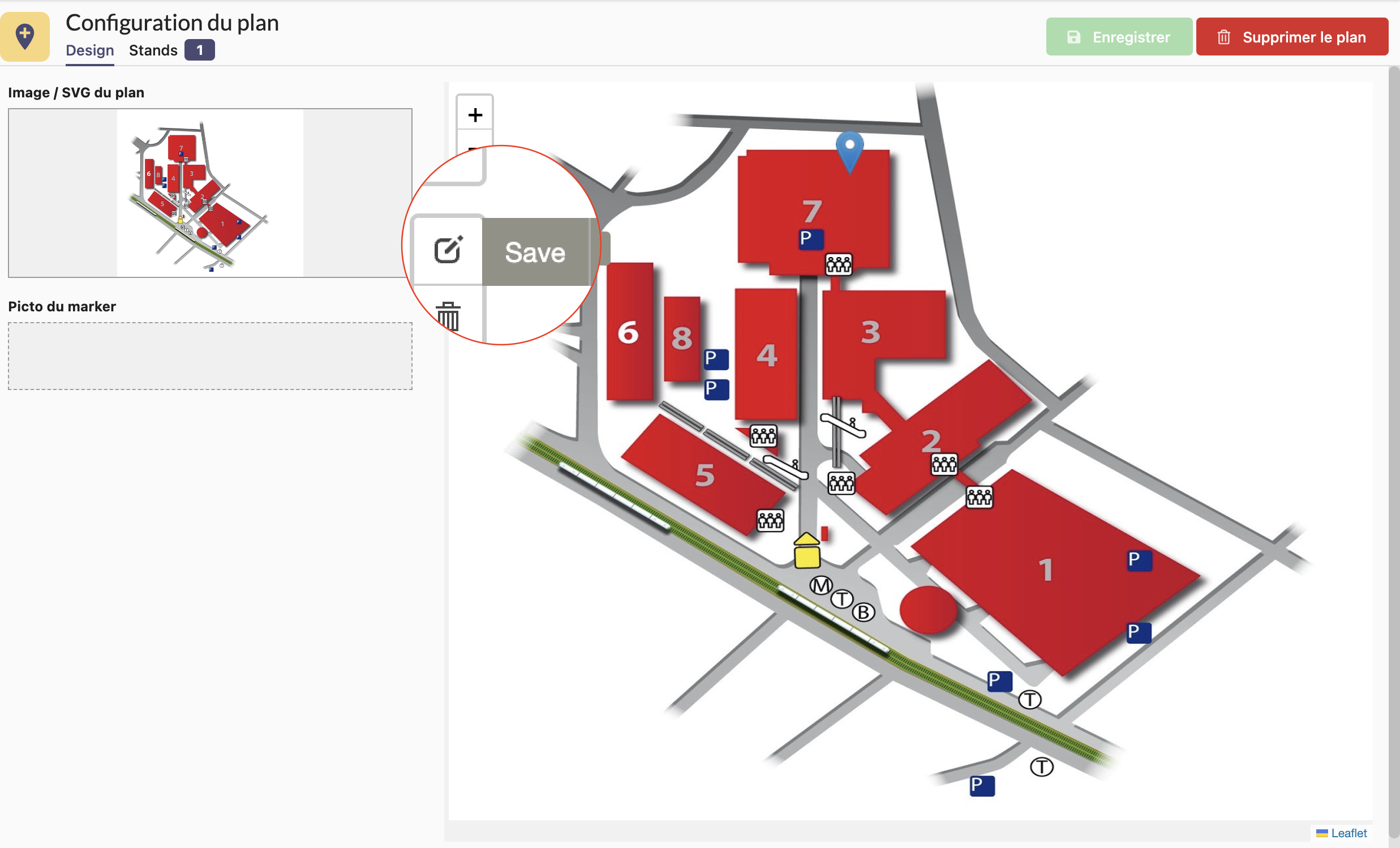Click the parking icon inside hall 7

point(810,239)
